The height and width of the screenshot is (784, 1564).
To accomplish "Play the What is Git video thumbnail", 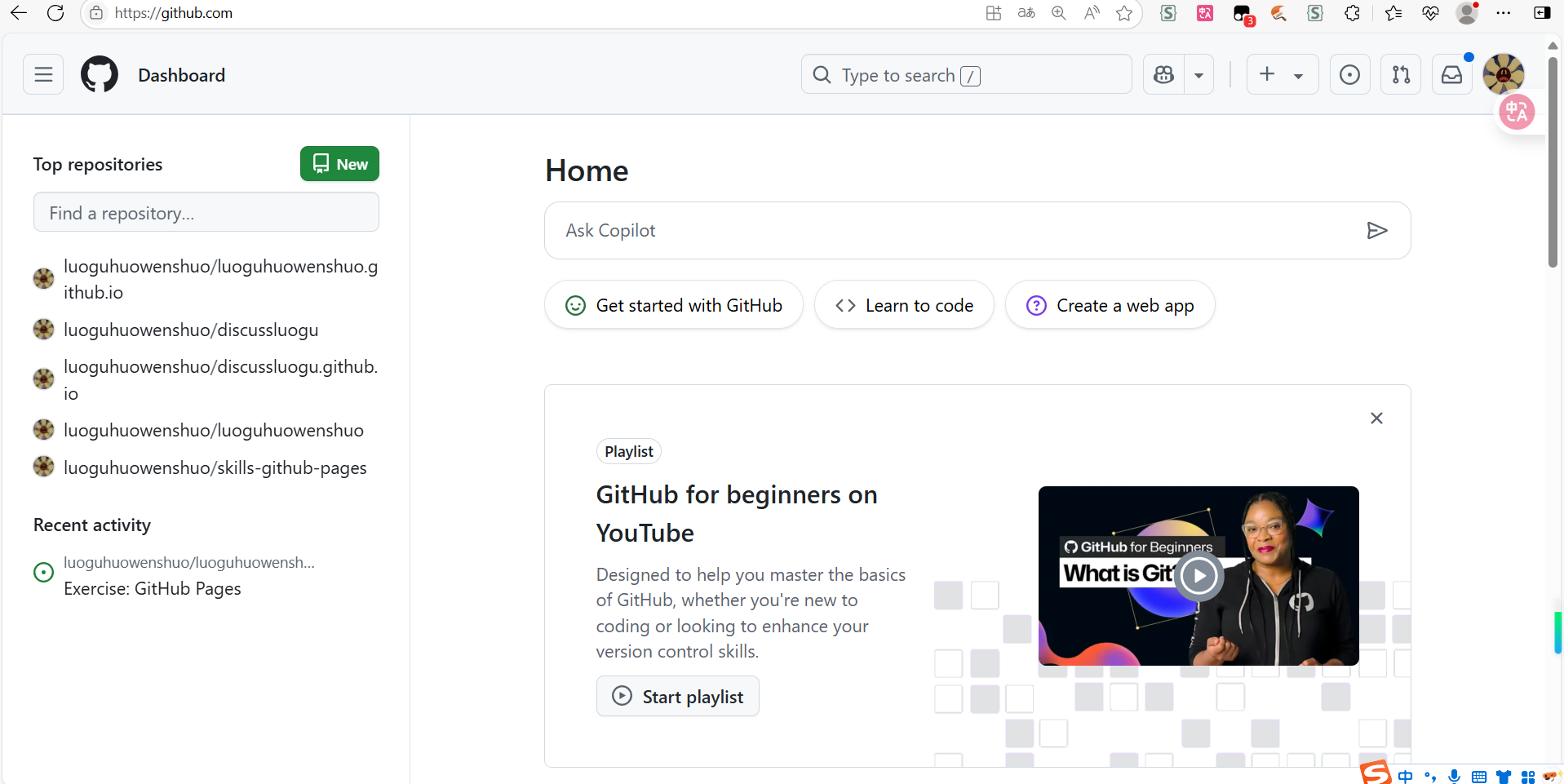I will (x=1198, y=576).
